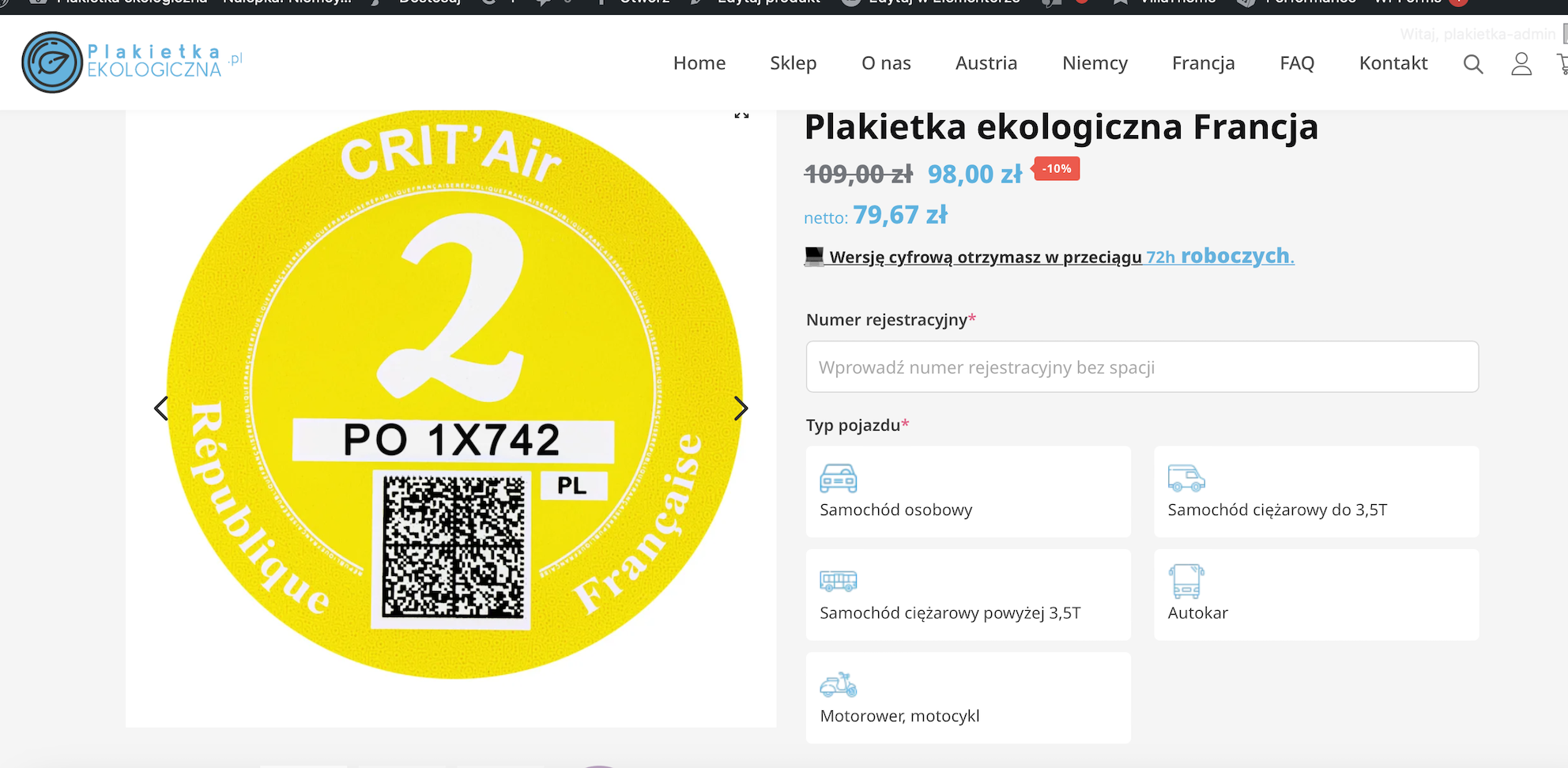This screenshot has width=1568, height=768.
Task: Go to Home menu item
Action: click(699, 63)
